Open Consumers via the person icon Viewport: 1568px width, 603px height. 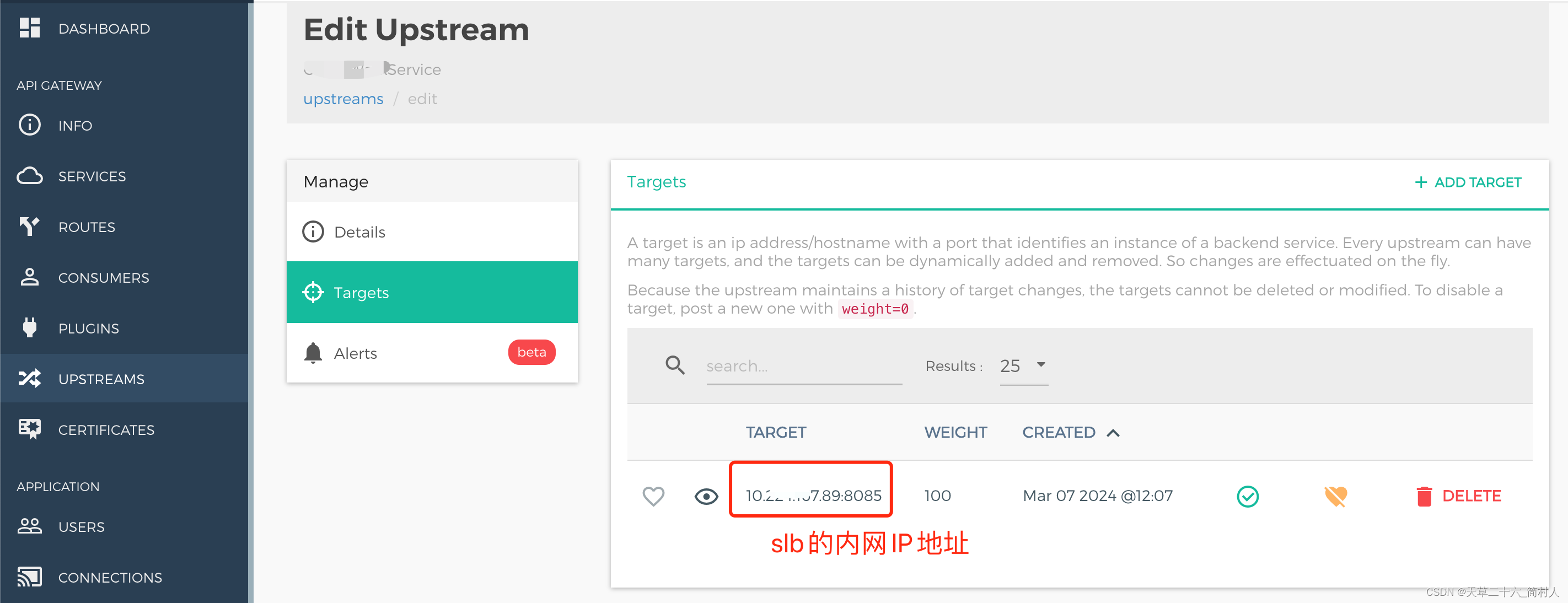pyautogui.click(x=29, y=277)
